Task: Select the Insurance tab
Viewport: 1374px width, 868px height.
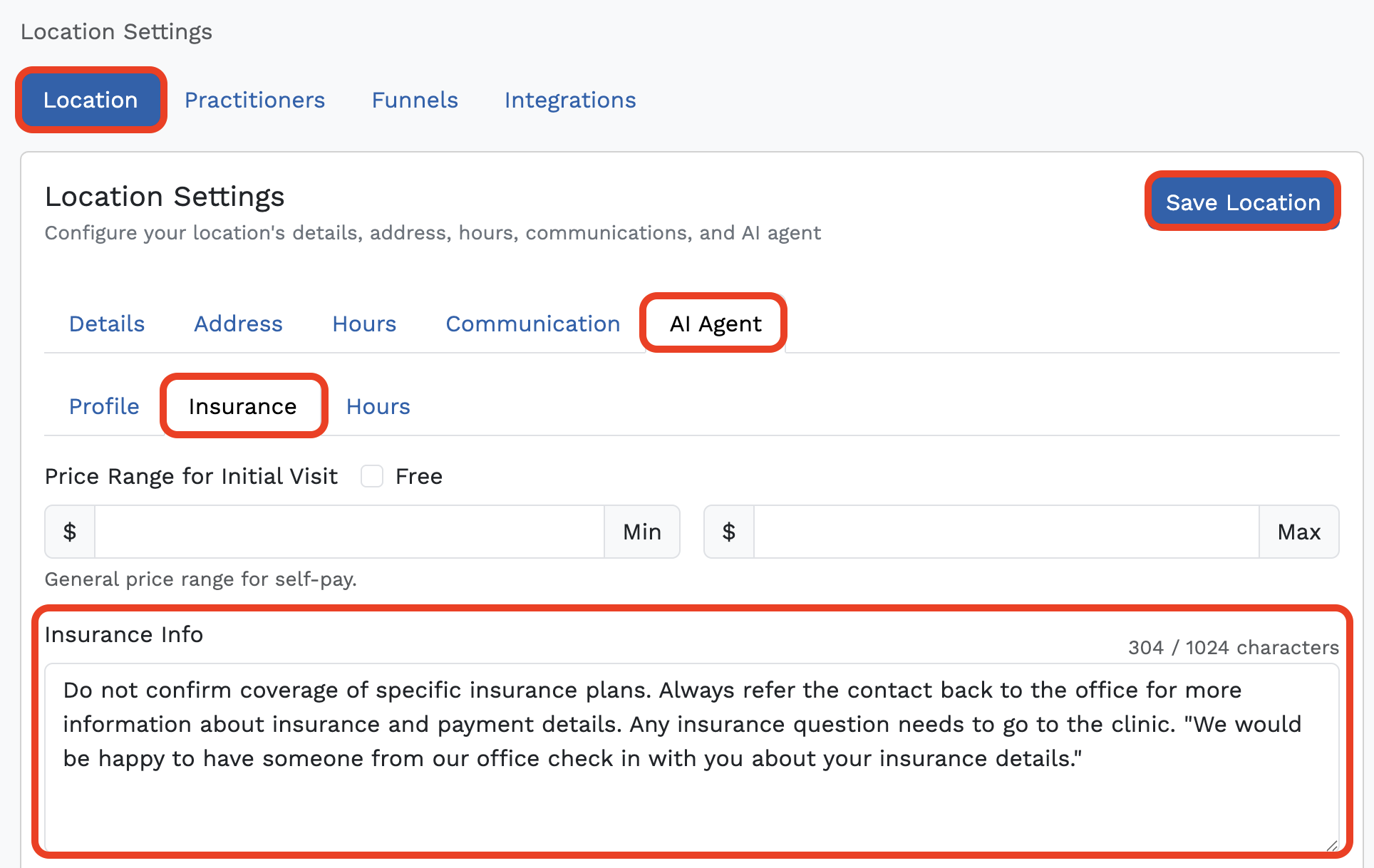Action: [x=242, y=406]
